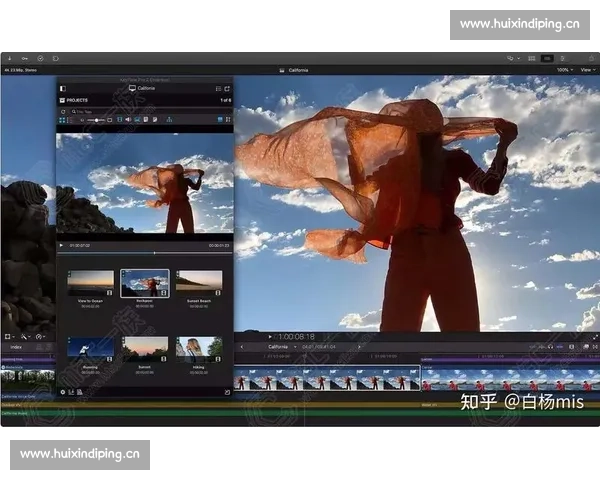This screenshot has width=600, height=480.
Task: Select the PROJECTS section header
Action: pos(77,100)
